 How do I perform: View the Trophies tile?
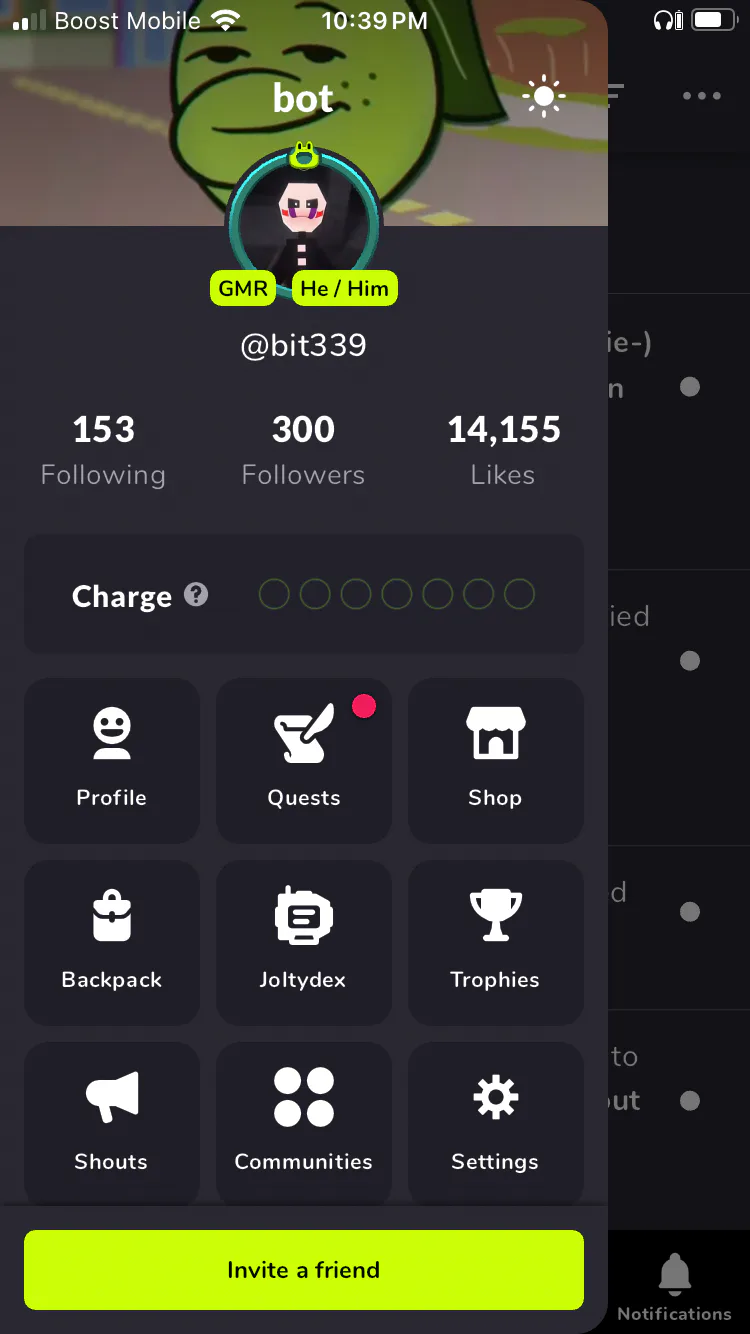(496, 943)
